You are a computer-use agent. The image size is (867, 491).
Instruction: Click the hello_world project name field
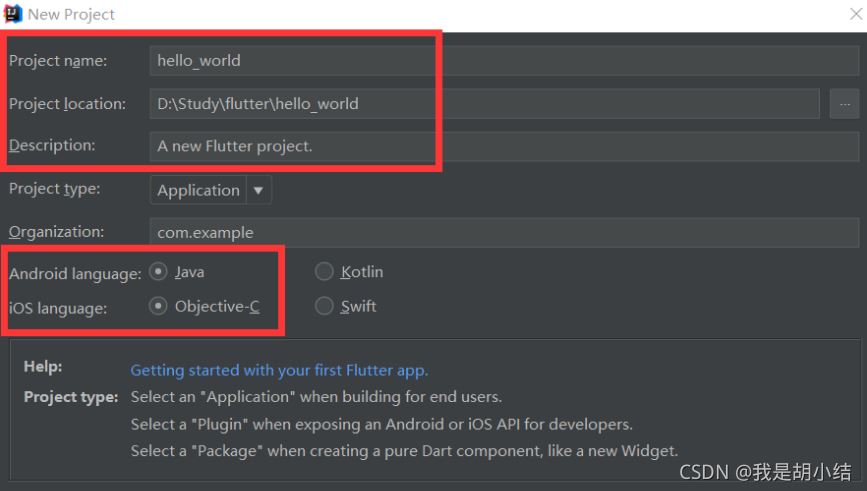pyautogui.click(x=504, y=61)
